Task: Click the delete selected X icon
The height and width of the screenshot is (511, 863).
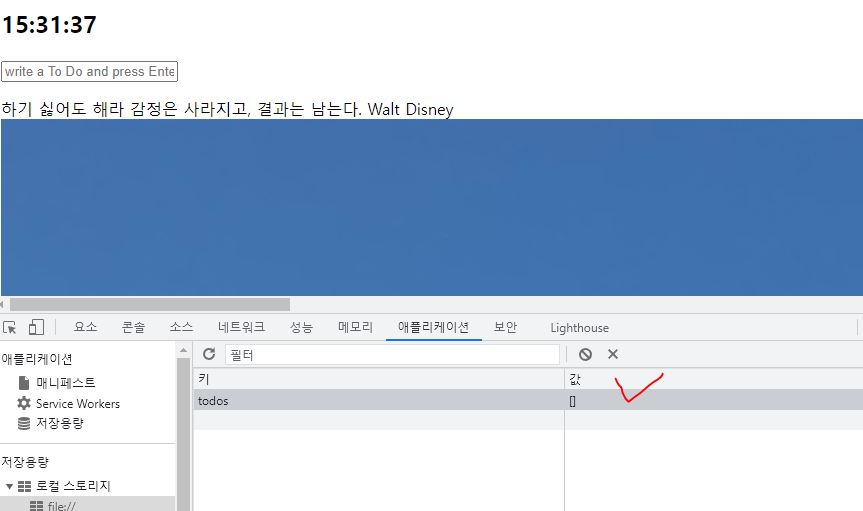Action: [x=613, y=354]
